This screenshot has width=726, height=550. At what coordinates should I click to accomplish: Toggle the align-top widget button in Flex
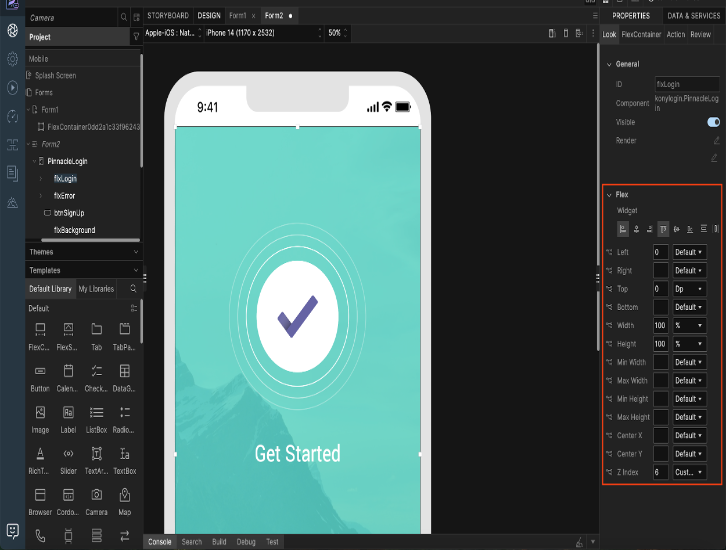point(663,229)
